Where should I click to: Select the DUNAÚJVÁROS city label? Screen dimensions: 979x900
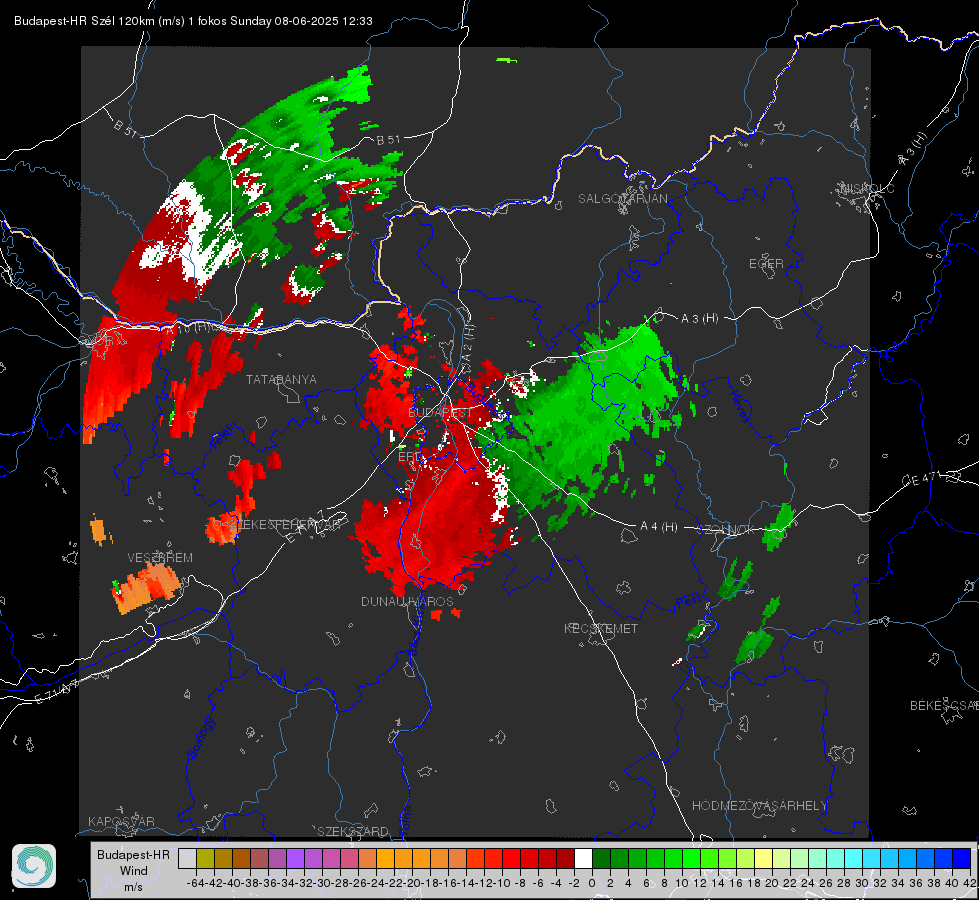pyautogui.click(x=407, y=601)
